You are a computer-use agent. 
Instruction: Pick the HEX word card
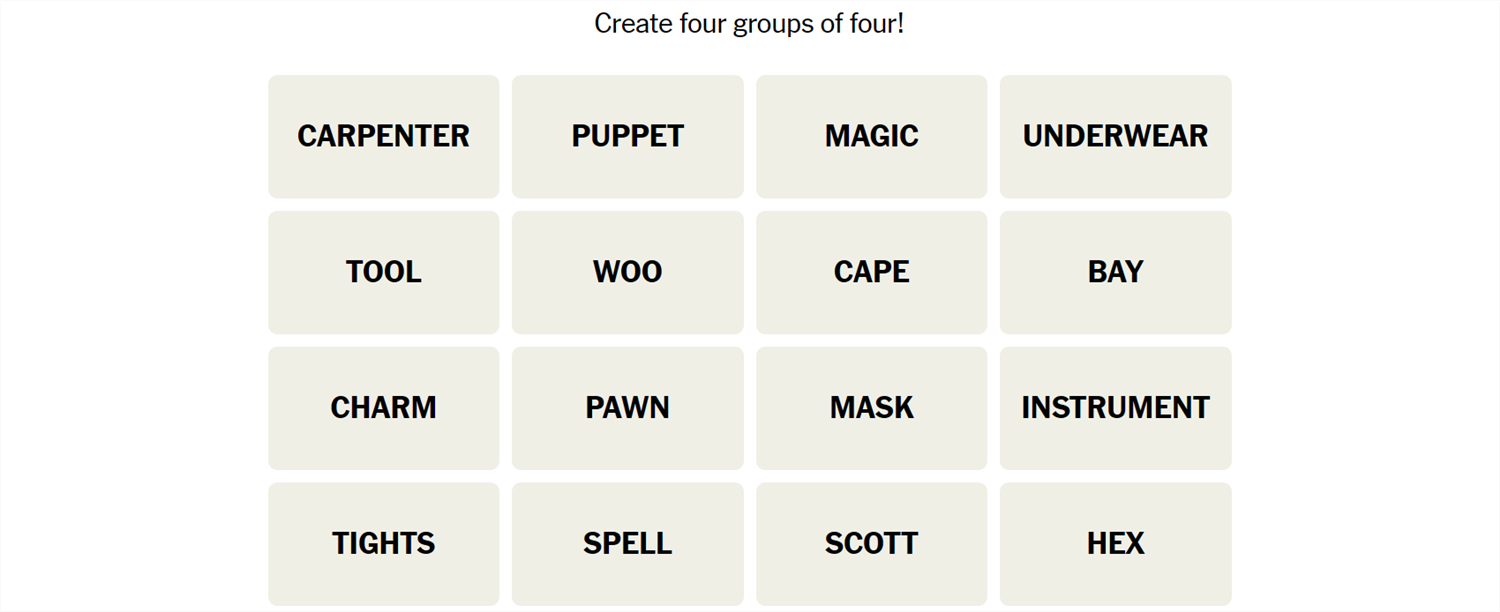1115,544
